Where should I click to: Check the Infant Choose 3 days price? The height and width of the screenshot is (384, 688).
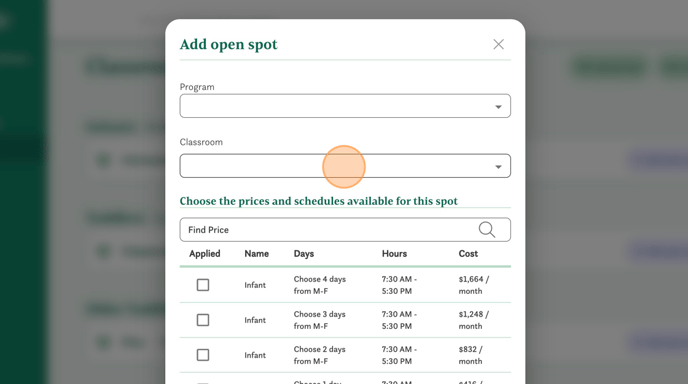click(x=203, y=320)
